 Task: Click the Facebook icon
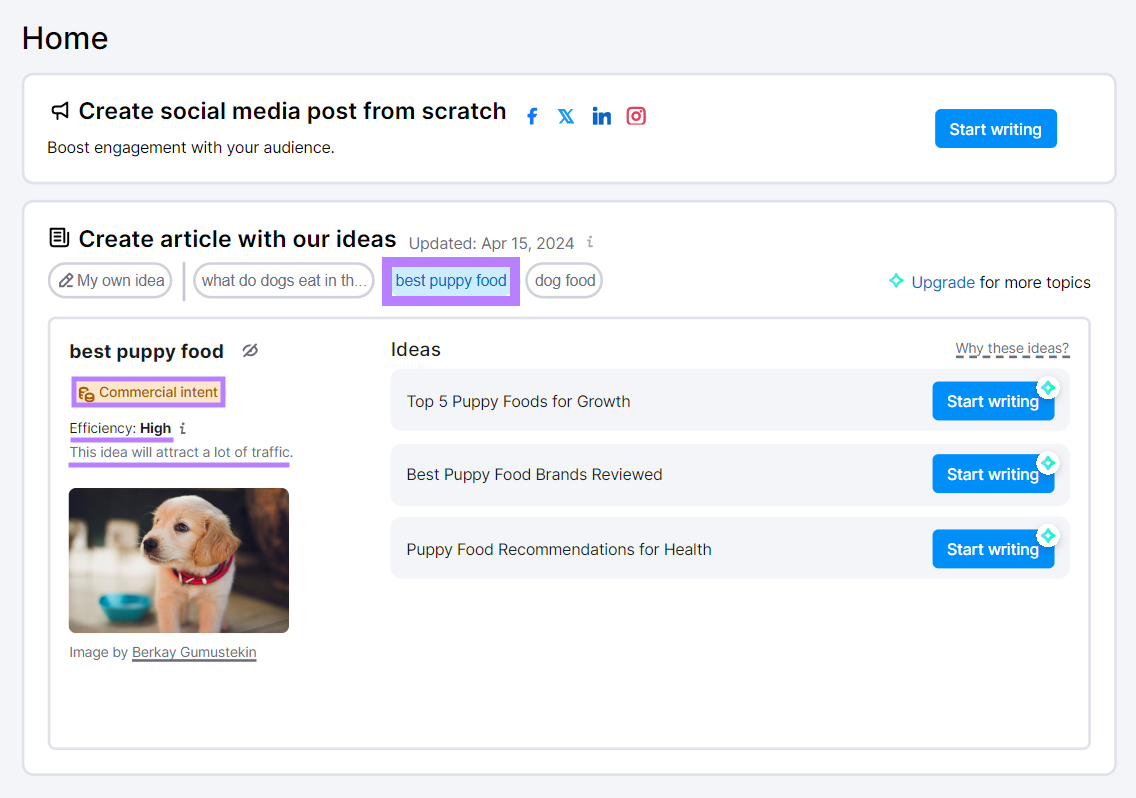click(532, 116)
